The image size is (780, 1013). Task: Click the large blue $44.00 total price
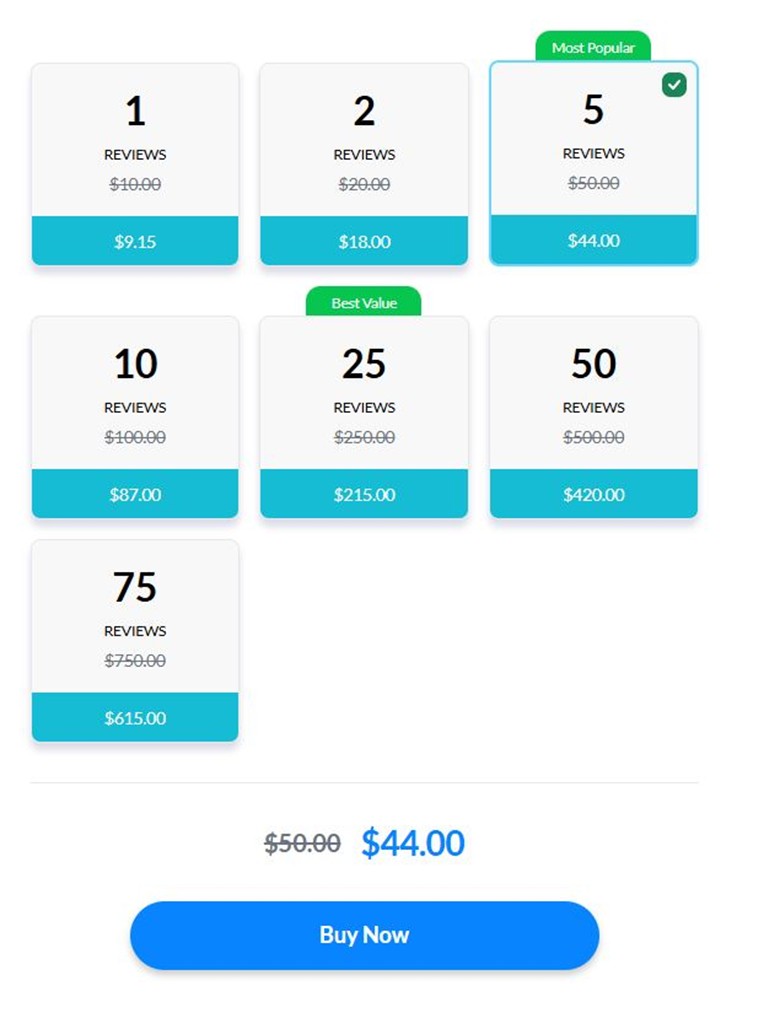[413, 843]
